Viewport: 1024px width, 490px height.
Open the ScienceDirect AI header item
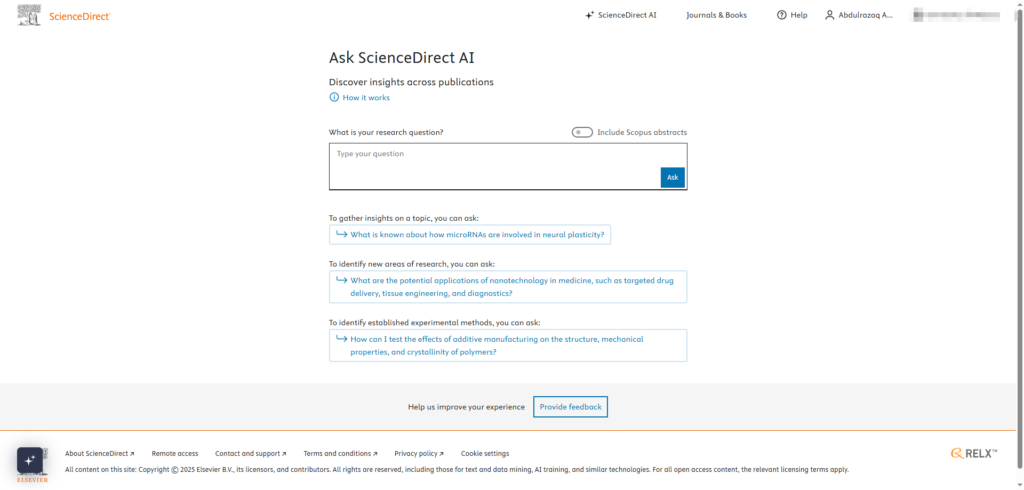[626, 15]
